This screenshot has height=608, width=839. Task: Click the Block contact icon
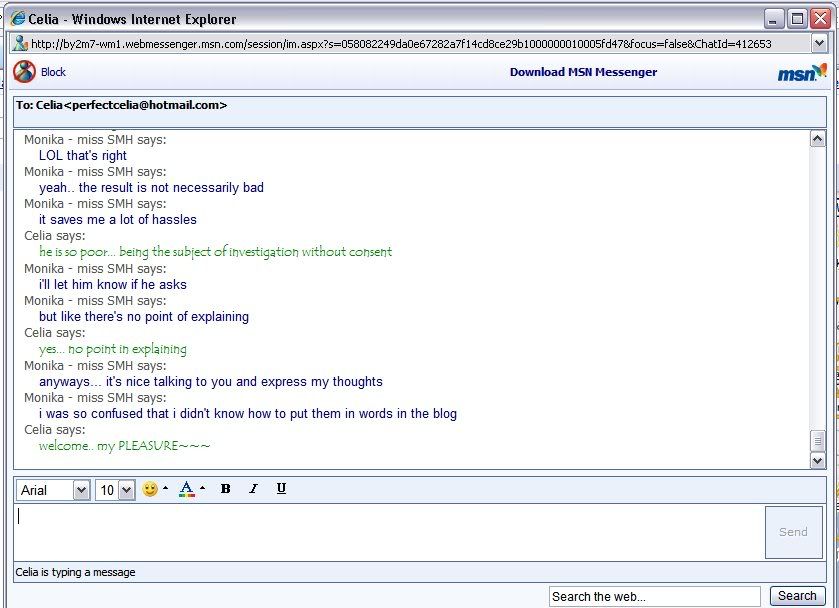click(25, 72)
